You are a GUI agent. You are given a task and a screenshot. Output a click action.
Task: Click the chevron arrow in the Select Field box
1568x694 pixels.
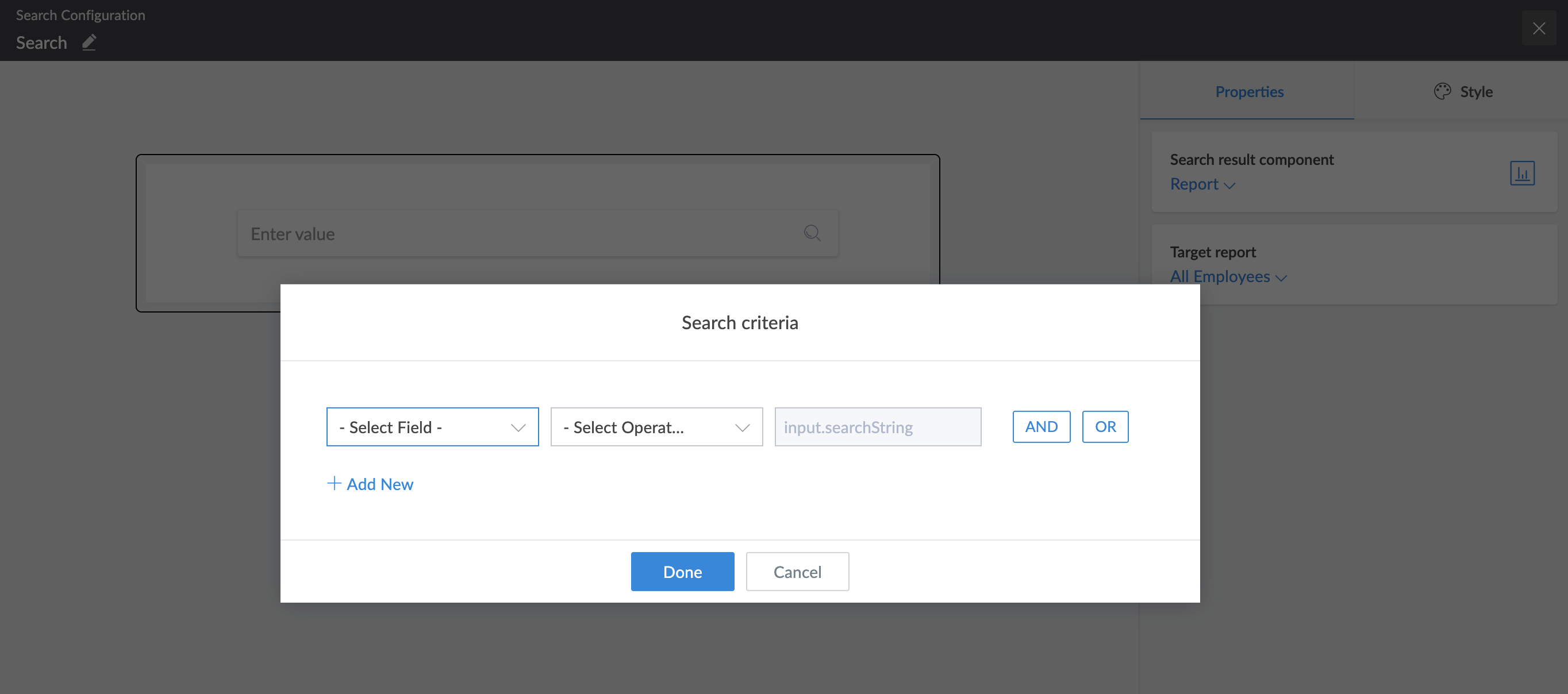518,427
